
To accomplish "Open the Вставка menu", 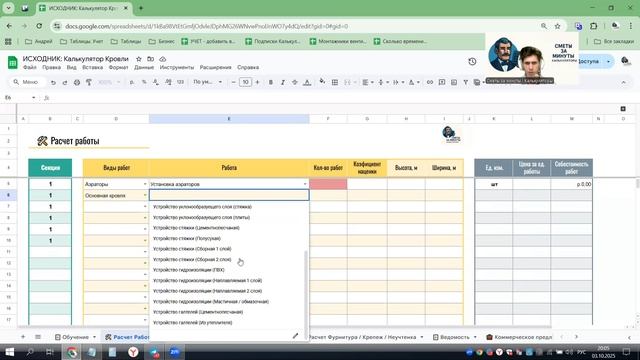I will tap(93, 67).
